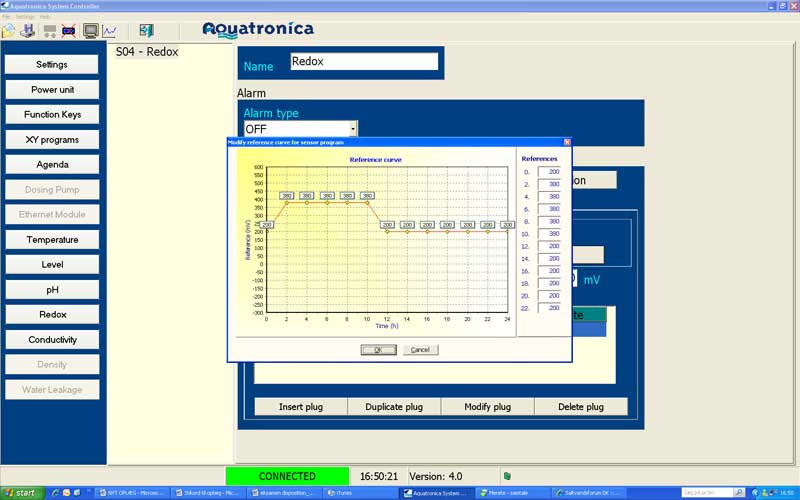Edit the reference value for hour 10

(549, 234)
